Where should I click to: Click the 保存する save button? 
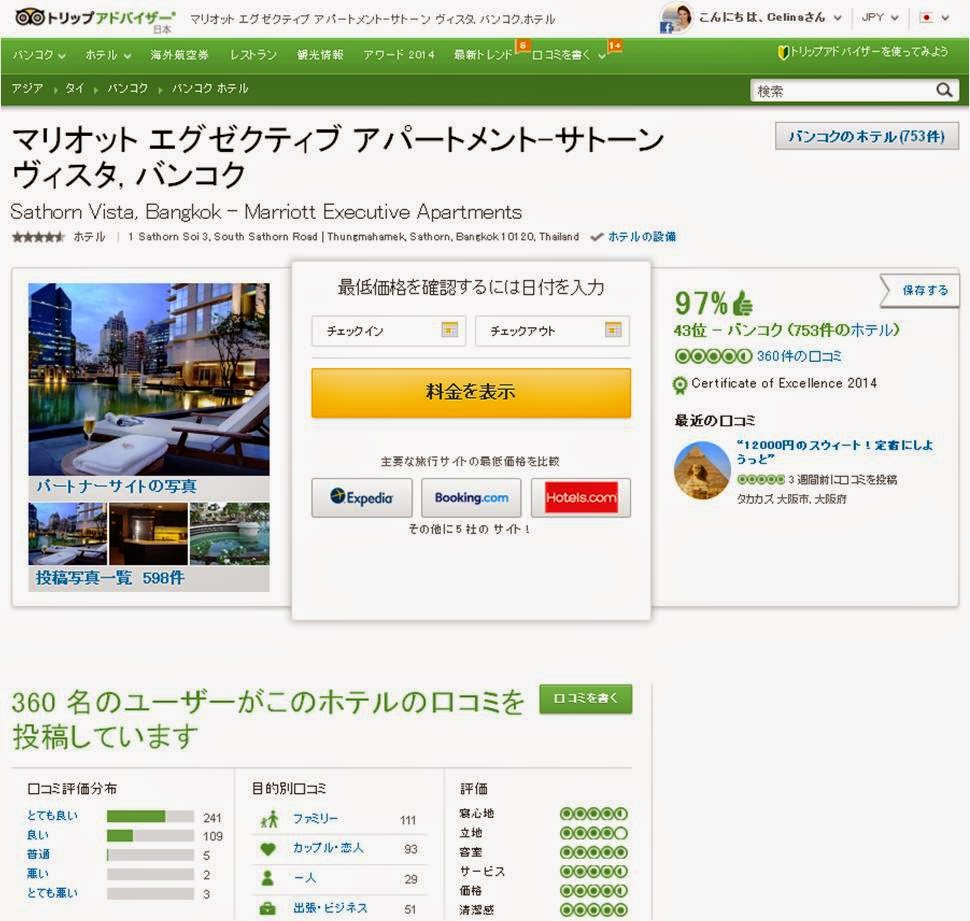click(x=919, y=290)
